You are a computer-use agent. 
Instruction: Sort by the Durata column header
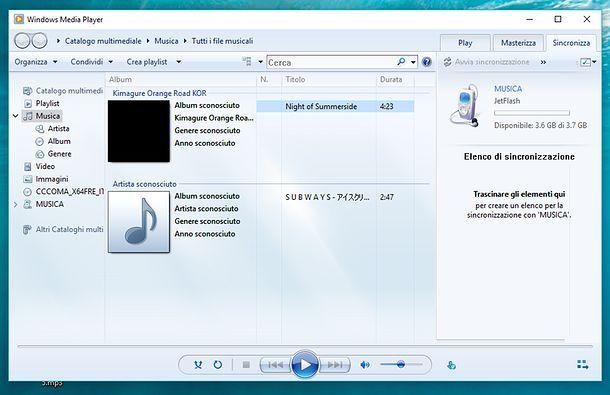pos(395,79)
